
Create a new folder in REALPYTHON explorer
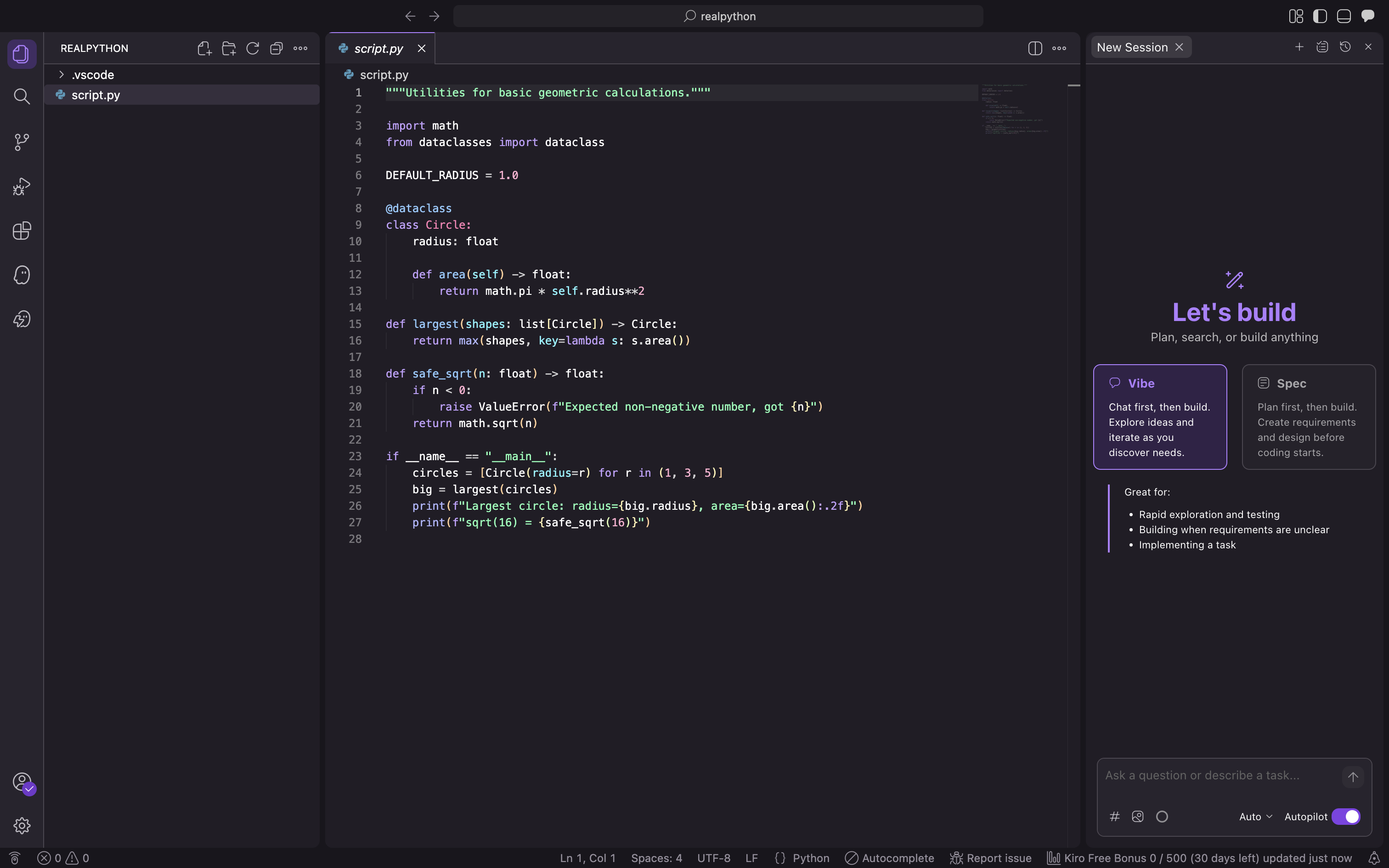point(229,48)
